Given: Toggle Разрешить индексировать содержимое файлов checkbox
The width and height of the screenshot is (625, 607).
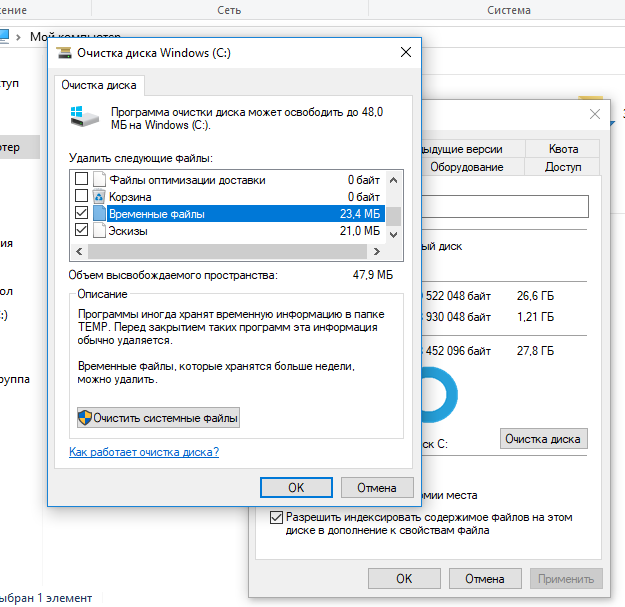Looking at the screenshot, I should pyautogui.click(x=276, y=517).
